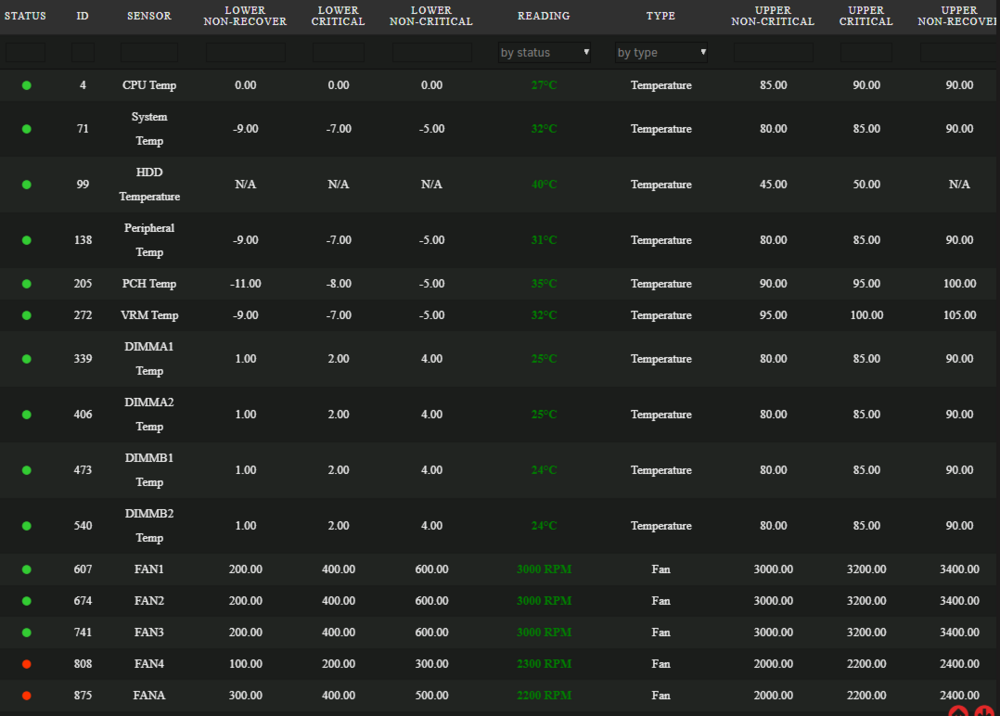Click '45.00' upper non-critical value for HDD Temperature

pyautogui.click(x=774, y=184)
